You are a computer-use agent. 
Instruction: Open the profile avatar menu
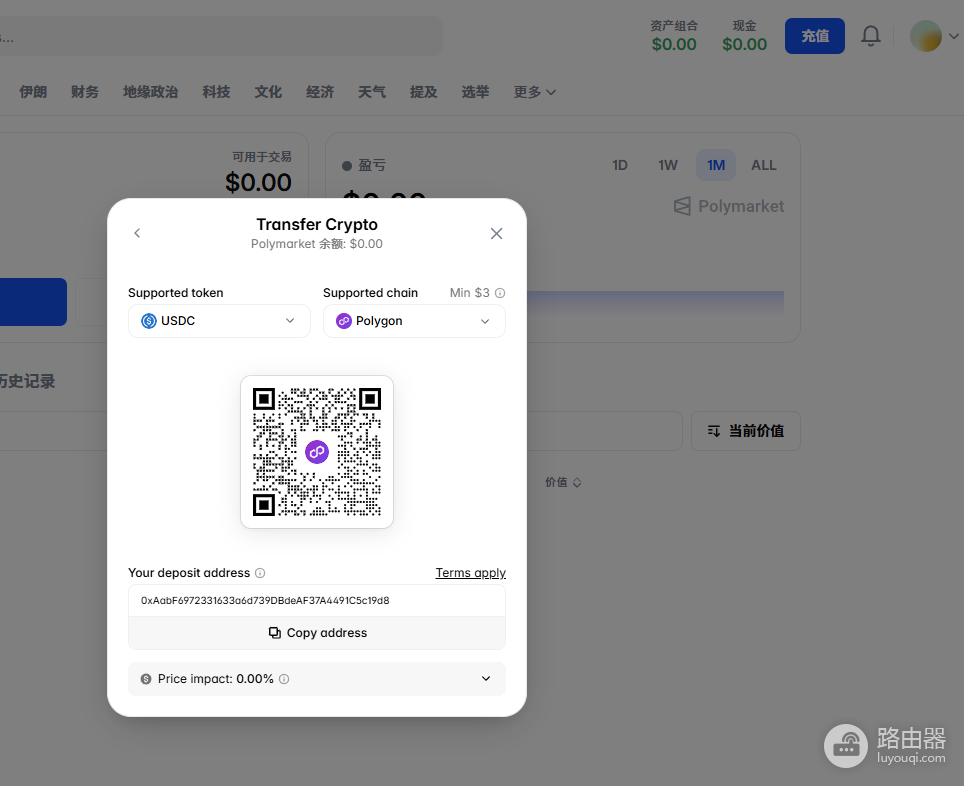(x=926, y=36)
